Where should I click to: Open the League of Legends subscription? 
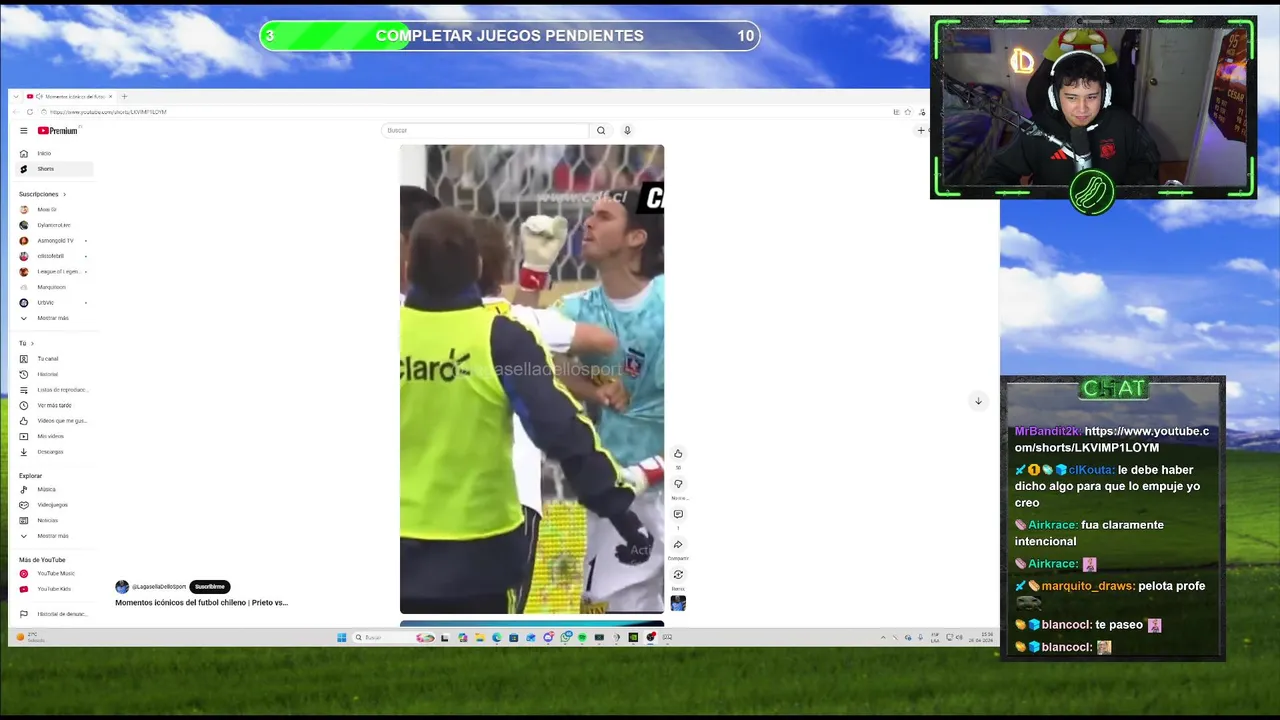[x=55, y=272]
